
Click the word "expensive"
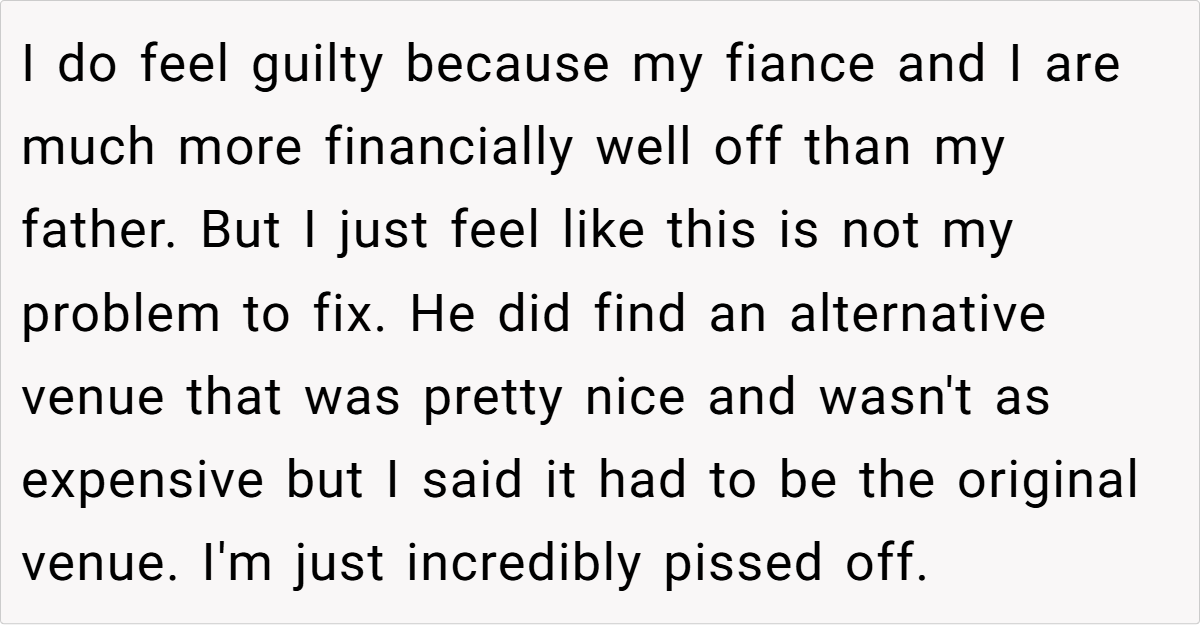(142, 482)
